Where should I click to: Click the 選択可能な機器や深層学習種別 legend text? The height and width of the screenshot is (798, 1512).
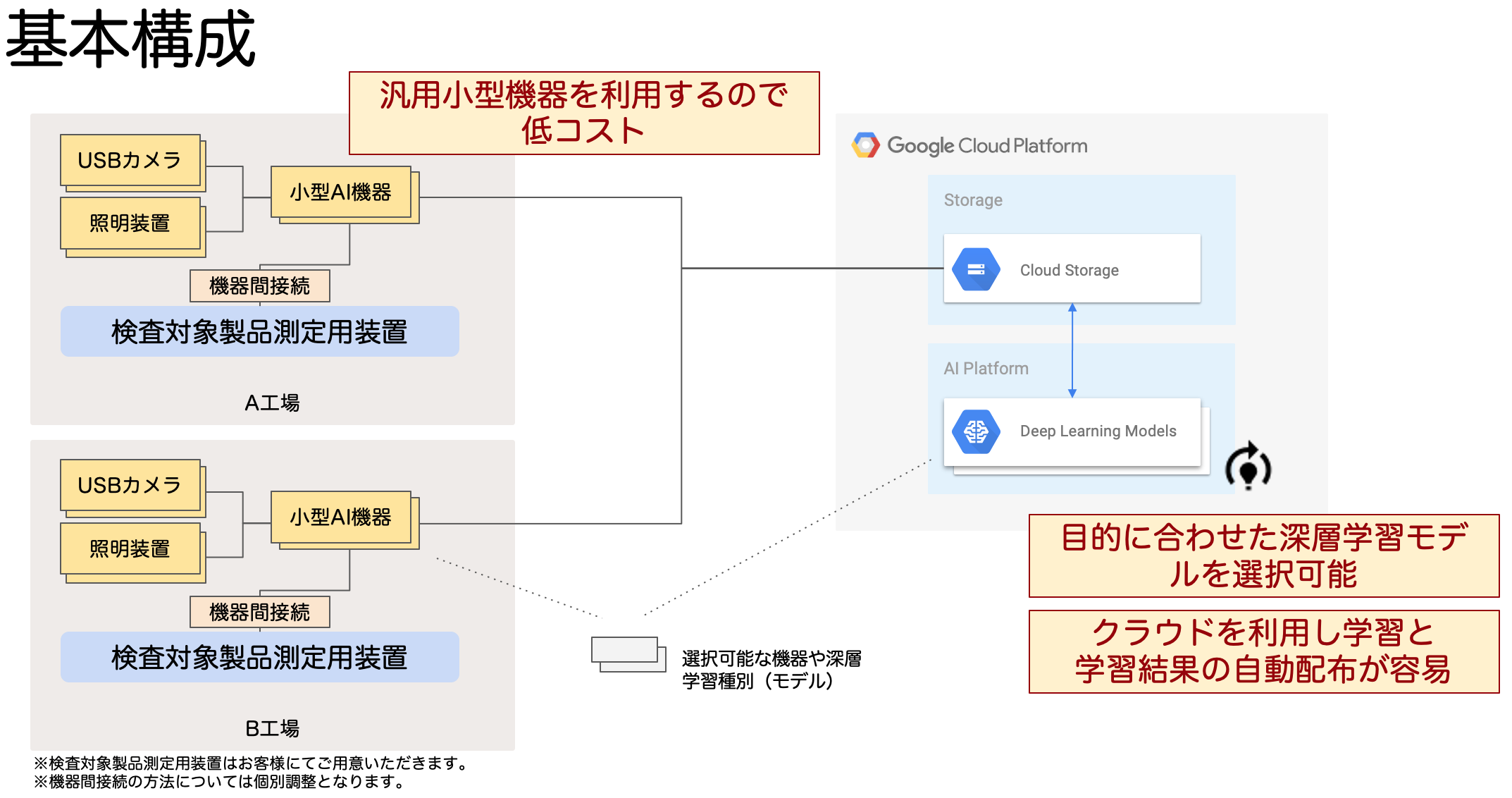(772, 670)
